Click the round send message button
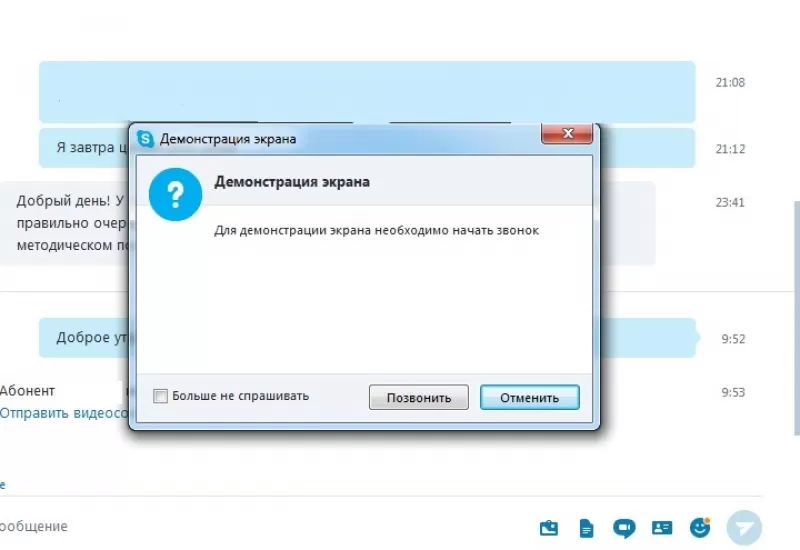 click(744, 528)
